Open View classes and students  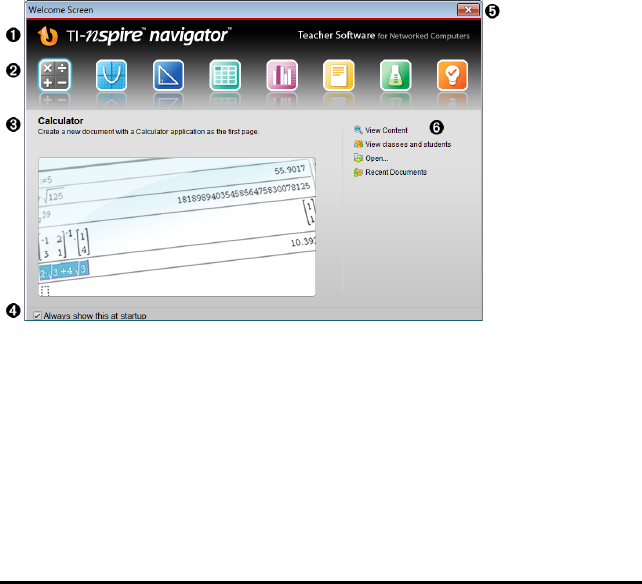click(x=408, y=144)
